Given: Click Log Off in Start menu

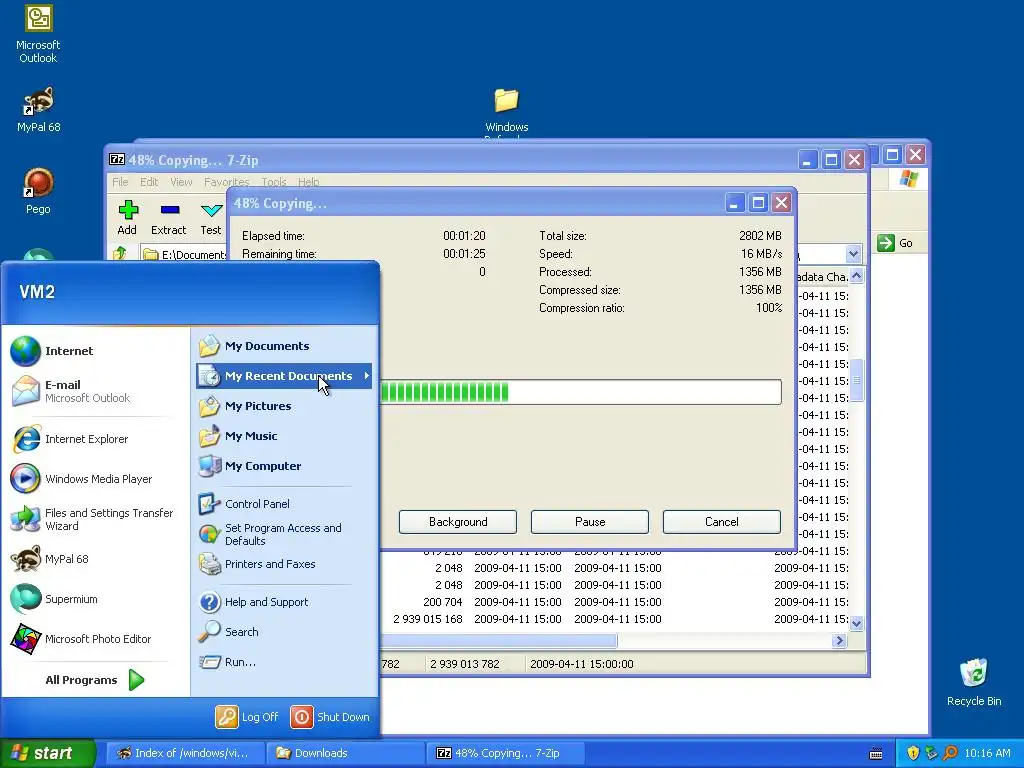Looking at the screenshot, I should point(247,717).
